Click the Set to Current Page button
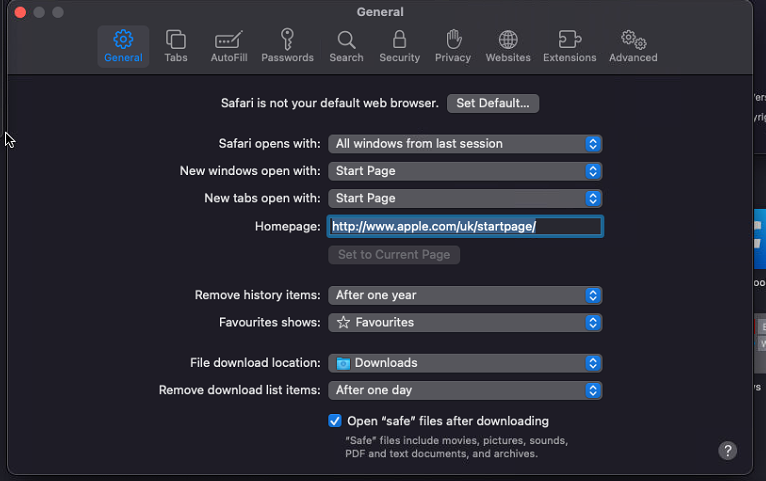 tap(394, 255)
